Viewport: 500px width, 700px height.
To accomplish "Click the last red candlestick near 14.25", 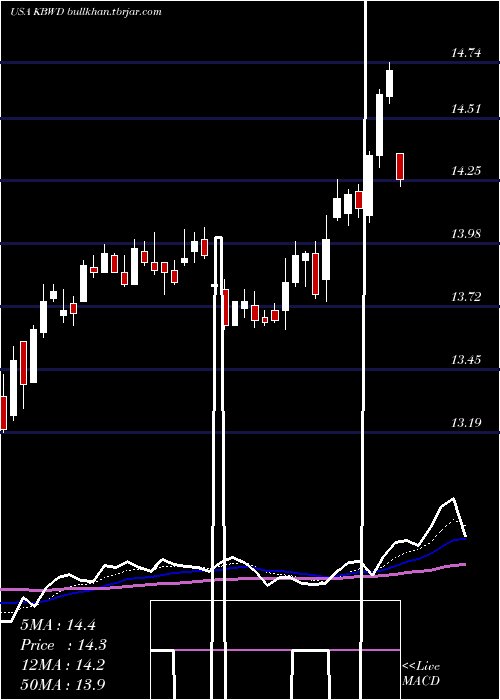I will click(400, 167).
